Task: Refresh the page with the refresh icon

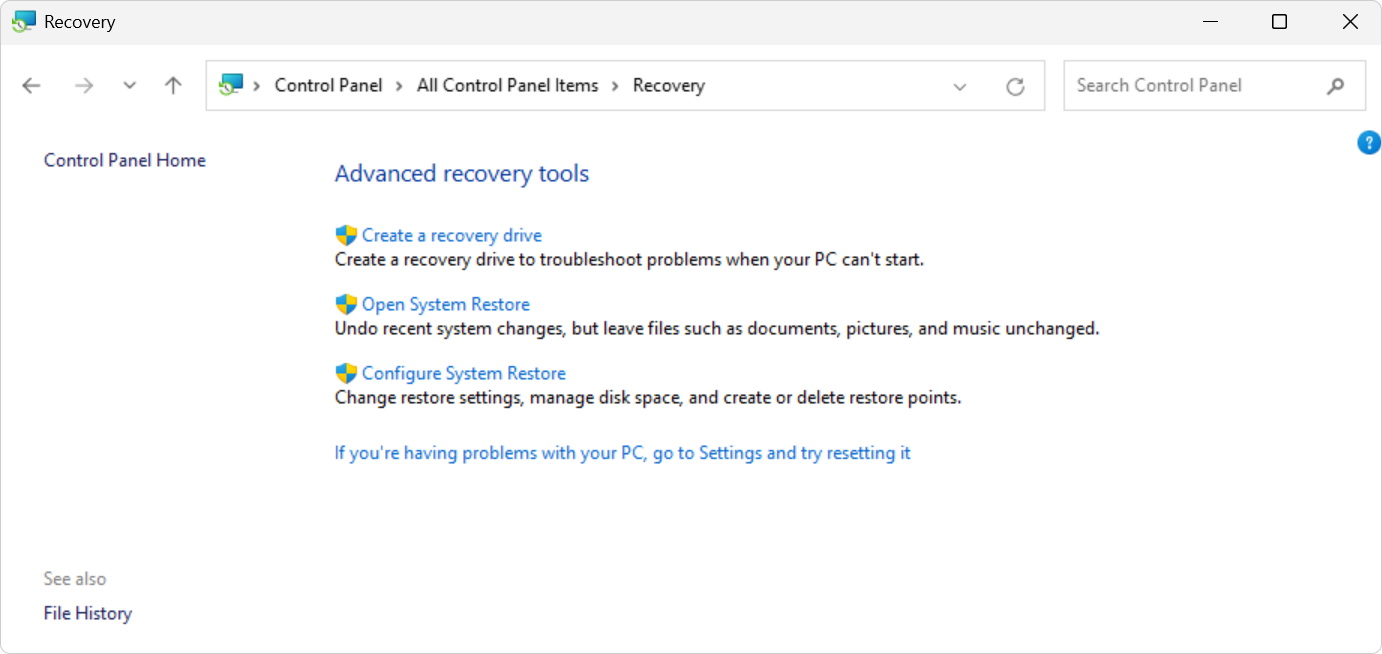Action: 1016,86
